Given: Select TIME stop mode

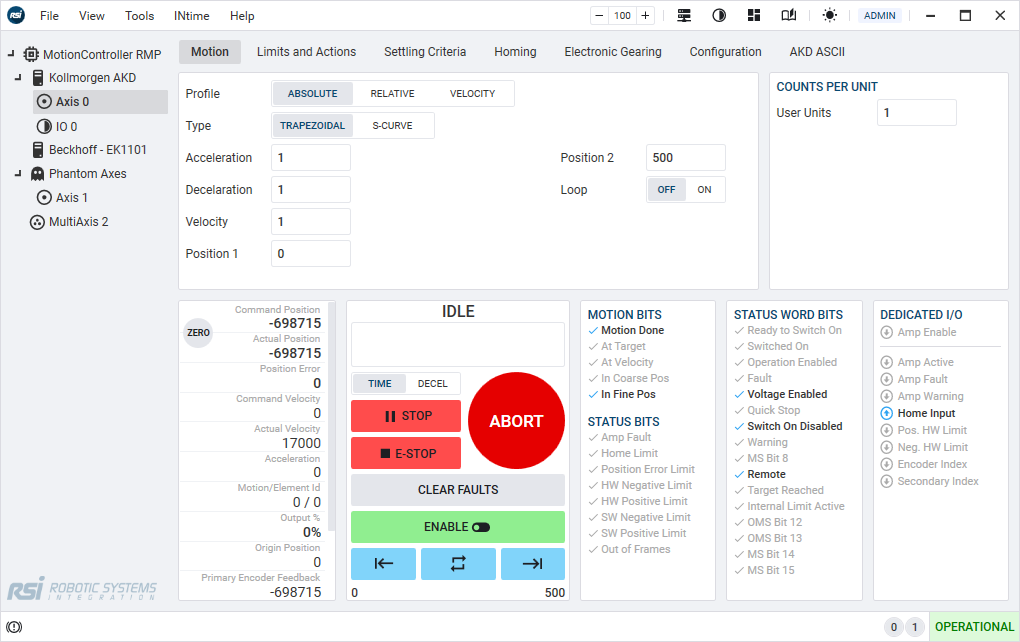Looking at the screenshot, I should (x=380, y=383).
